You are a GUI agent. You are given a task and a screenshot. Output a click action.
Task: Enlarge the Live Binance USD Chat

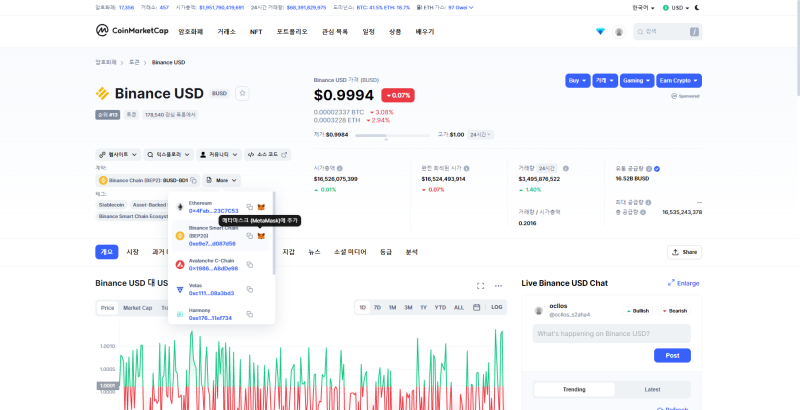[684, 283]
